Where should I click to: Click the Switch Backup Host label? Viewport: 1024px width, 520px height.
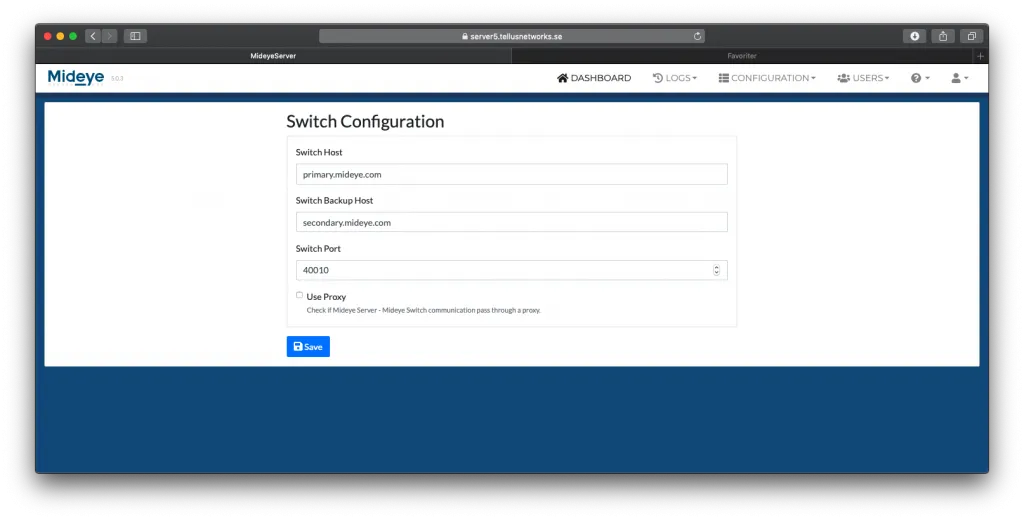(x=334, y=201)
